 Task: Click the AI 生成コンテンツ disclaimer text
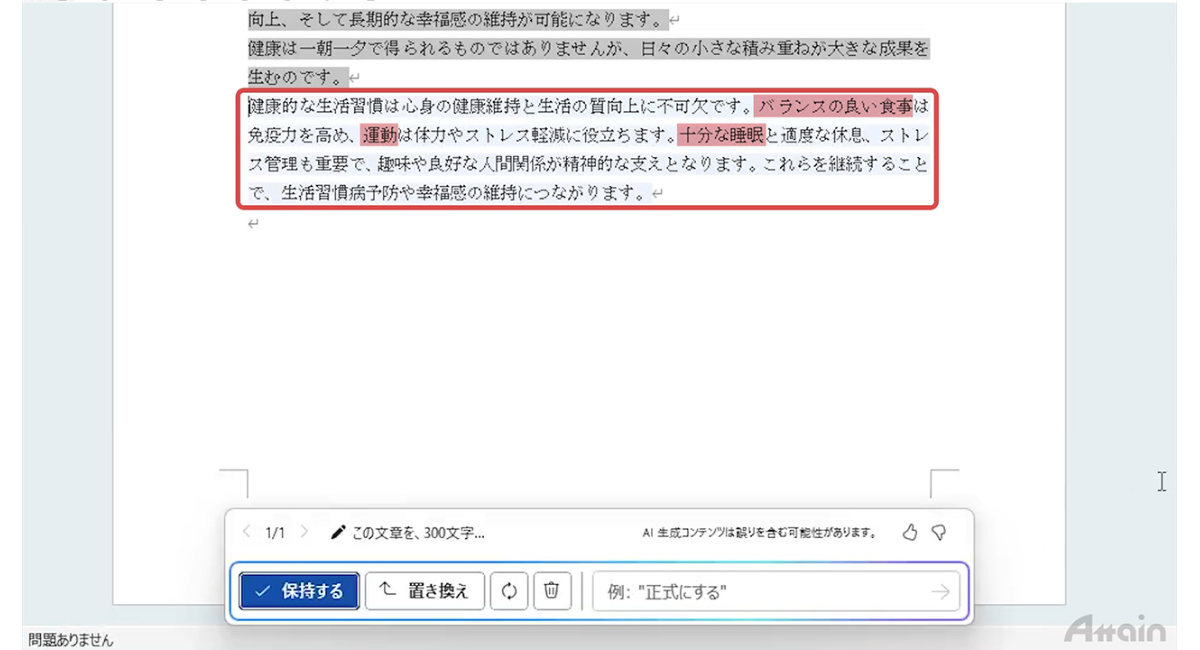(x=759, y=533)
